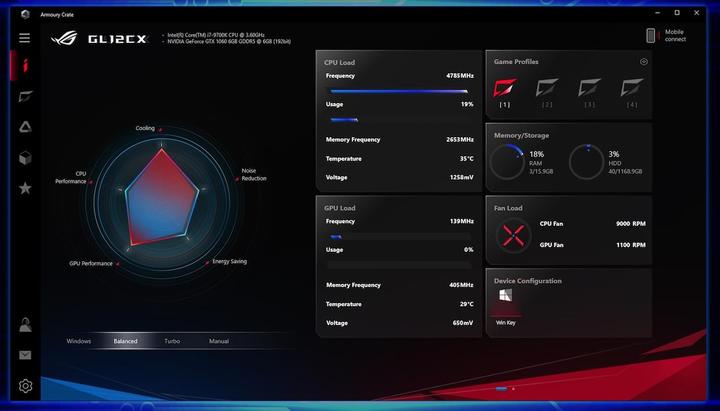This screenshot has height=411, width=720.
Task: Click the GPU Frequency bar
Action: click(399, 237)
